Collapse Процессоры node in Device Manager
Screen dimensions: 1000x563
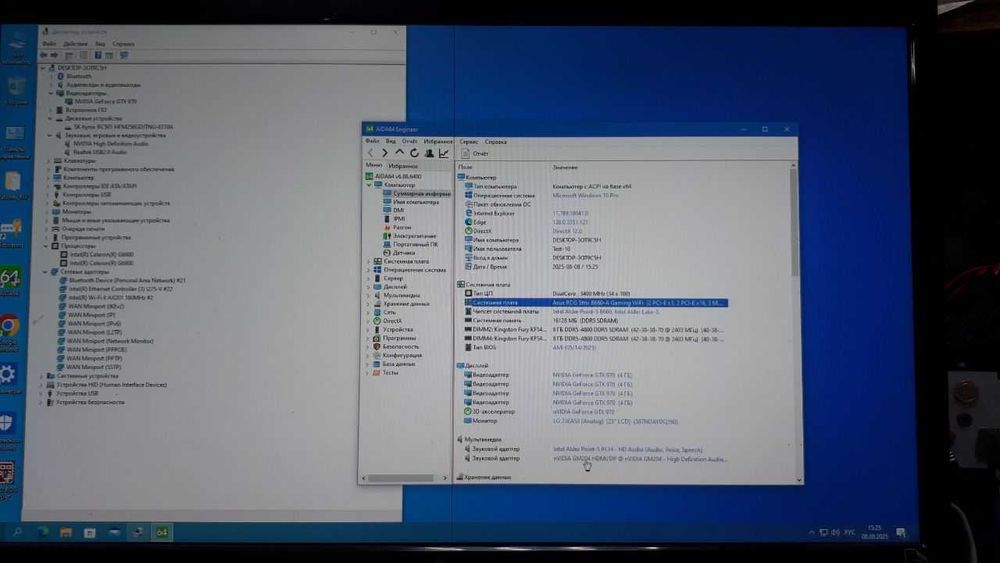47,246
